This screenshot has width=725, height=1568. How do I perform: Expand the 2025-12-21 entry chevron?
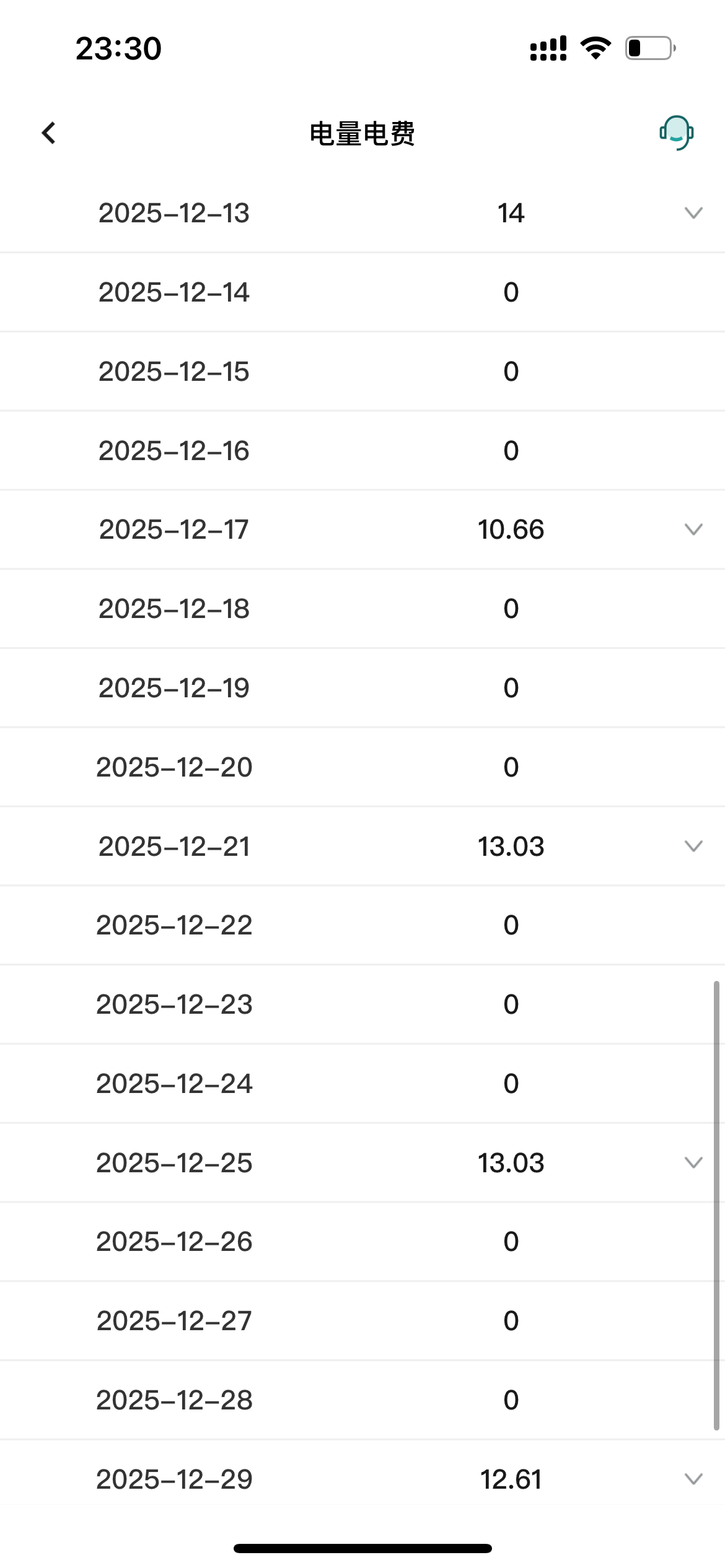pyautogui.click(x=693, y=846)
